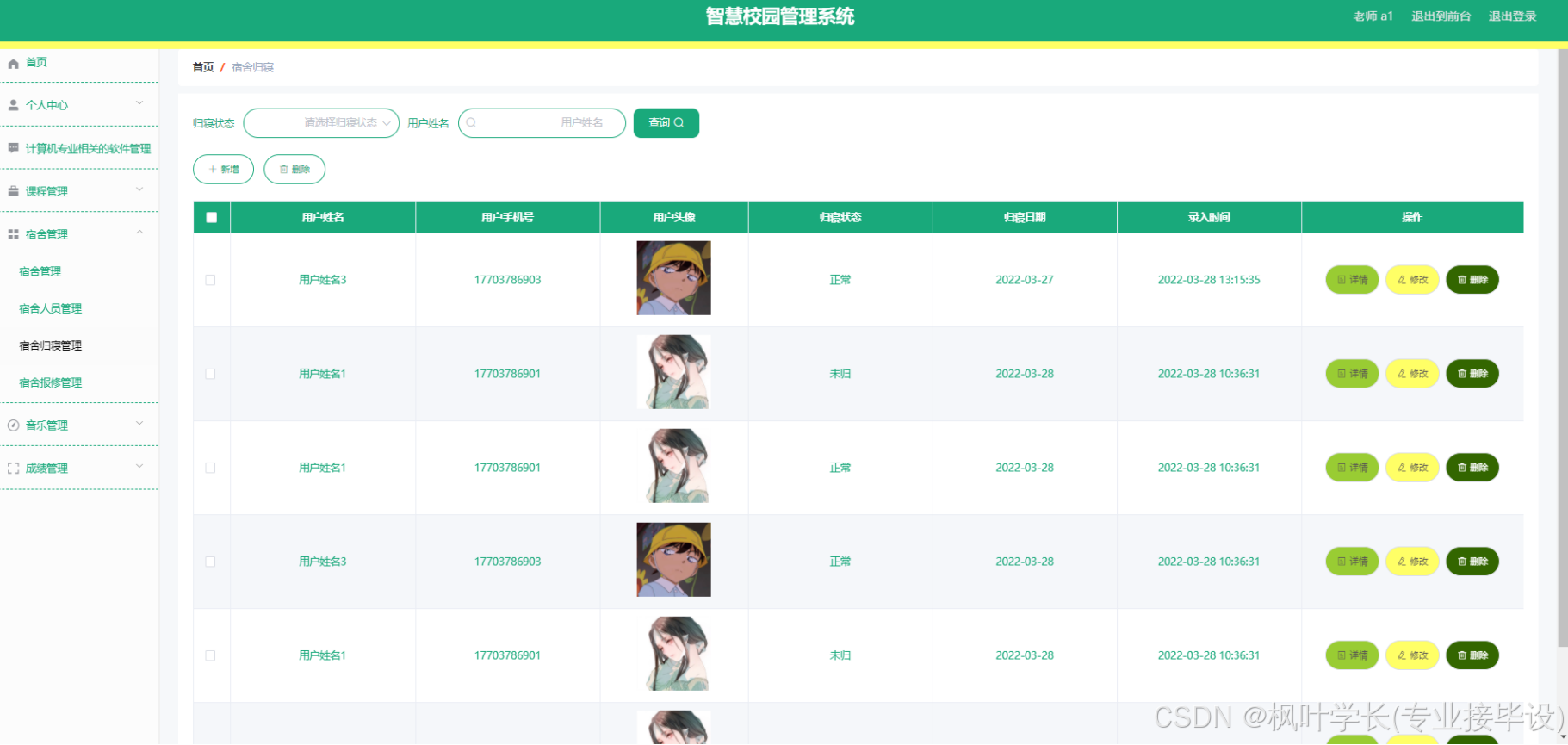Click the 音乐管理 compass icon
This screenshot has height=745, width=1568.
(13, 425)
